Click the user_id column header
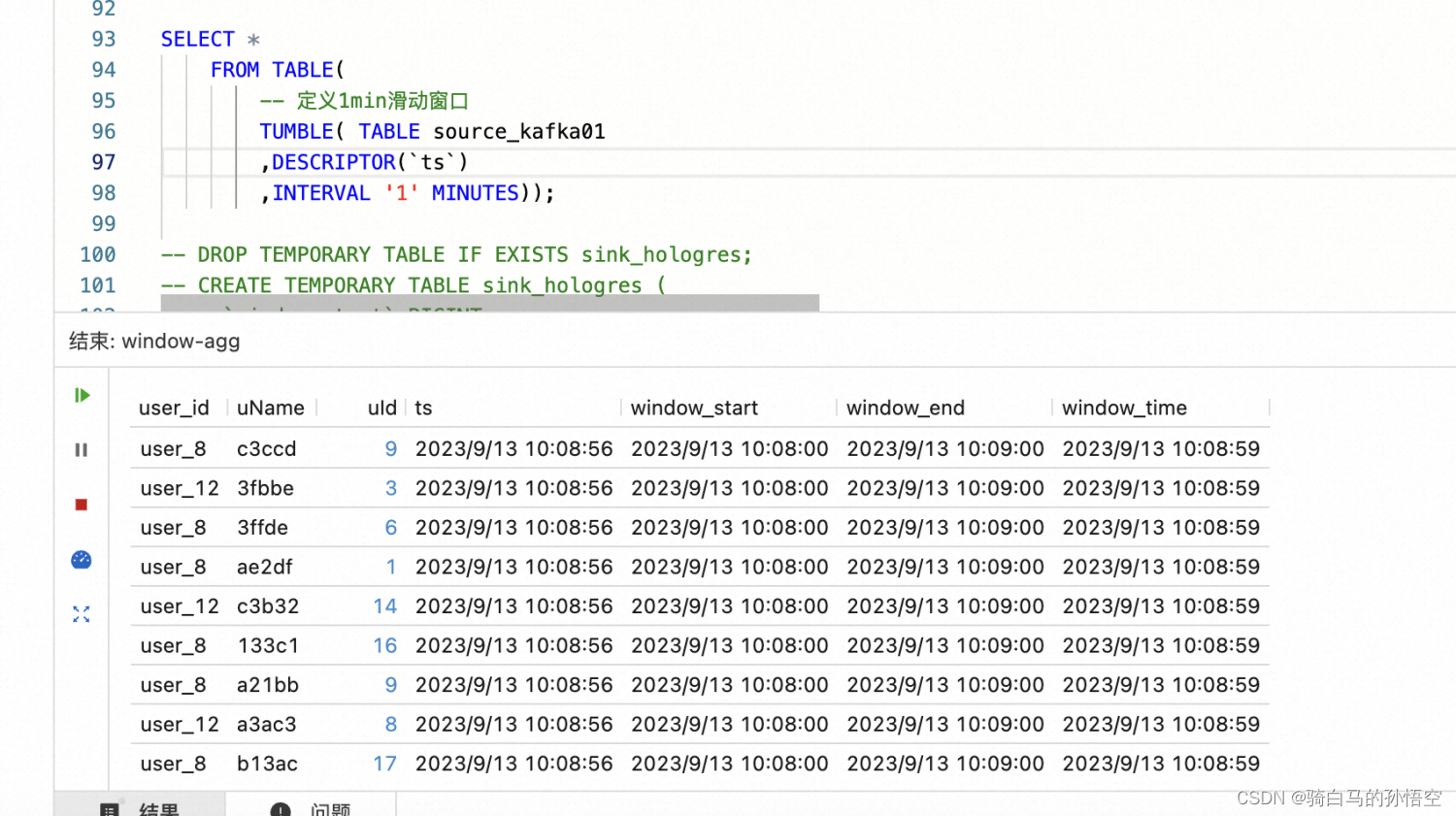The height and width of the screenshot is (816, 1456). tap(174, 408)
